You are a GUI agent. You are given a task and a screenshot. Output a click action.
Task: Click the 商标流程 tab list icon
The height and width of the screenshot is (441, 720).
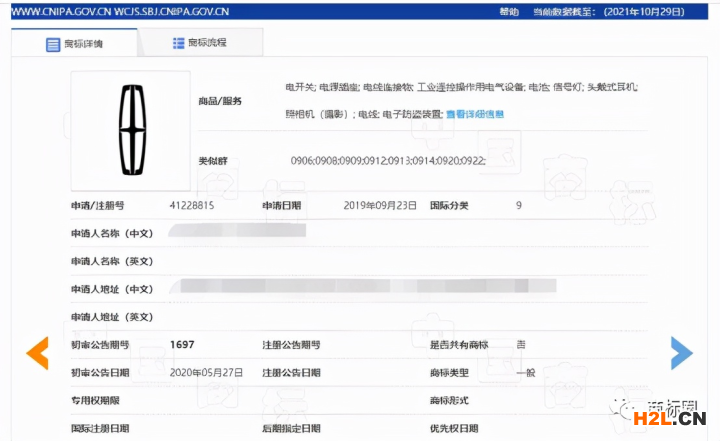point(179,43)
